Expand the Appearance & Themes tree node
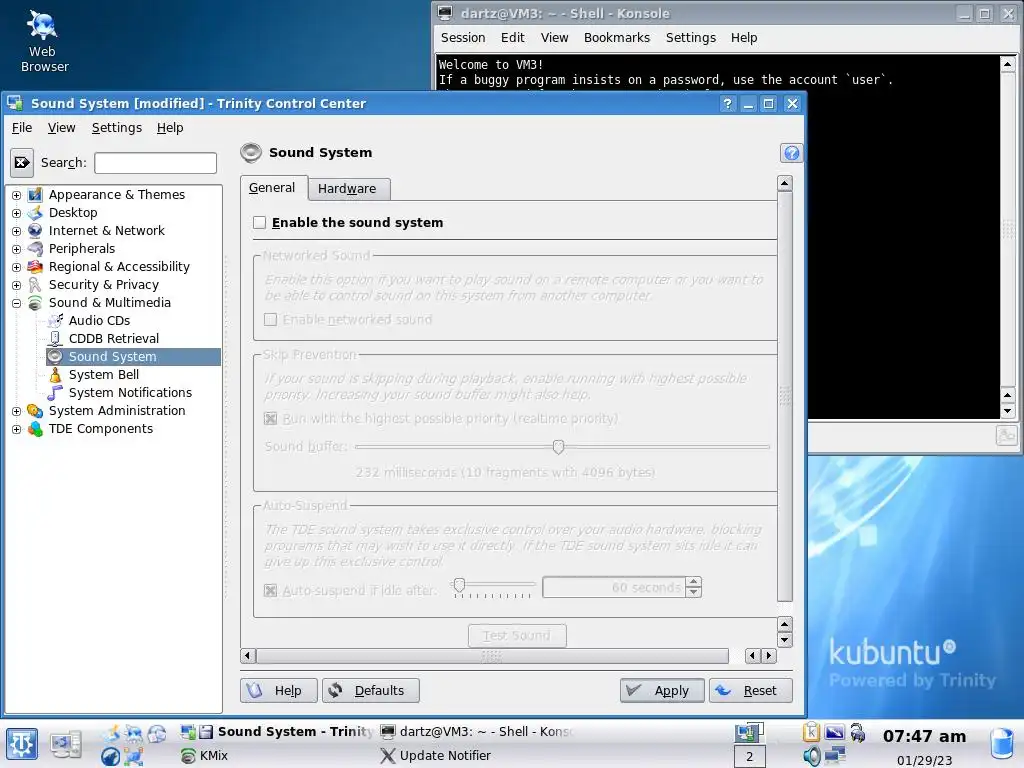 16,195
